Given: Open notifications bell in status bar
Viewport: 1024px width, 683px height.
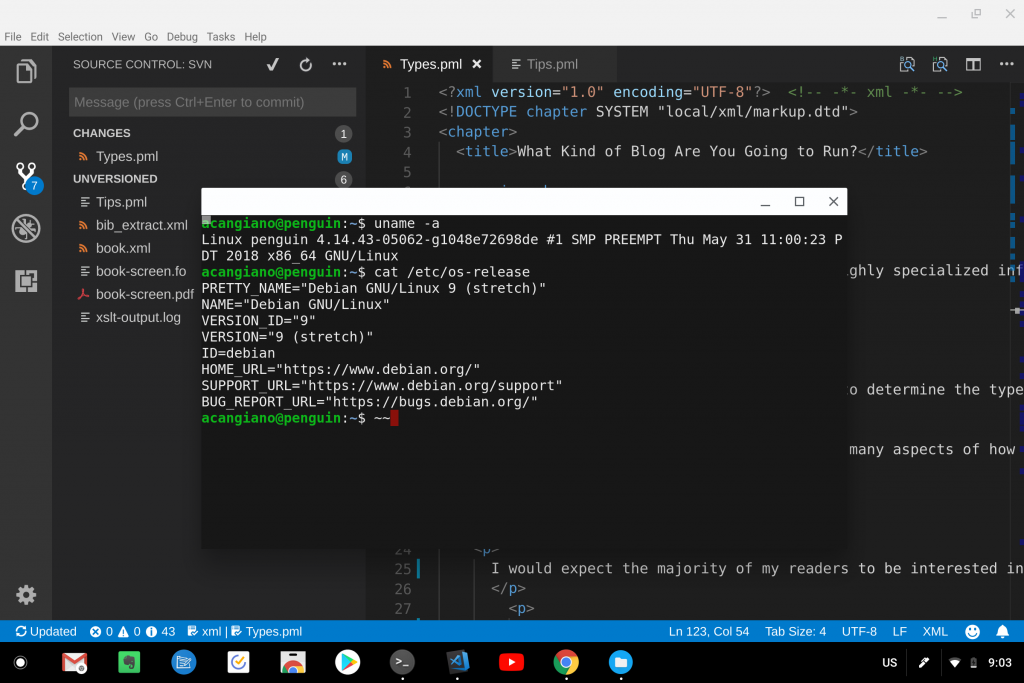Looking at the screenshot, I should [x=1002, y=631].
